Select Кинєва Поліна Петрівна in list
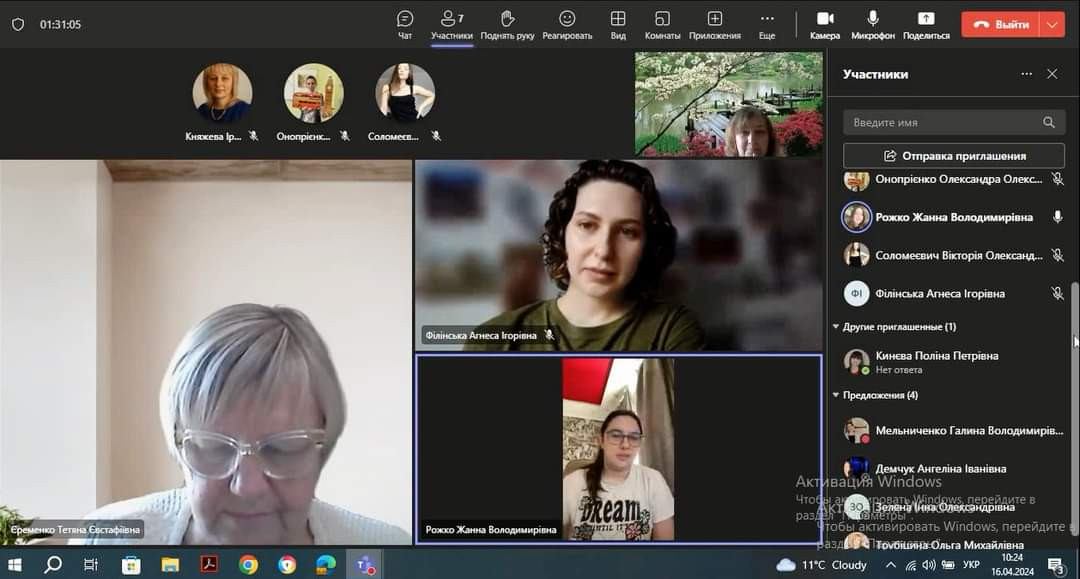Screen dimensions: 1080x579 pyautogui.click(x=953, y=361)
